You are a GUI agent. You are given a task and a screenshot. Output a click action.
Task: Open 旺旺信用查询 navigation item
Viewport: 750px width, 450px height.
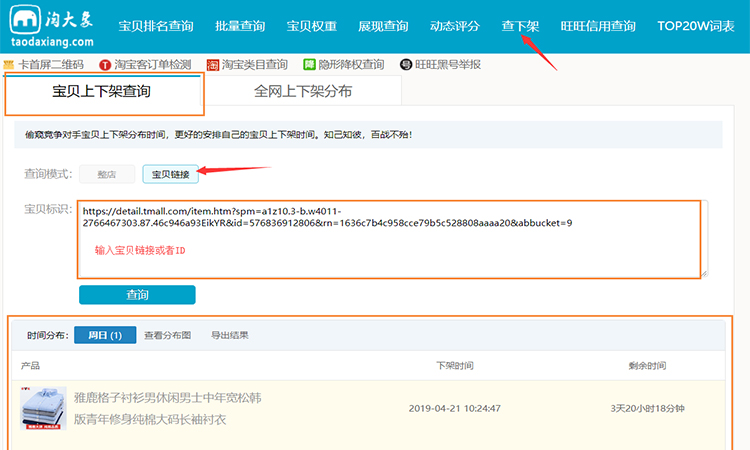pyautogui.click(x=595, y=26)
